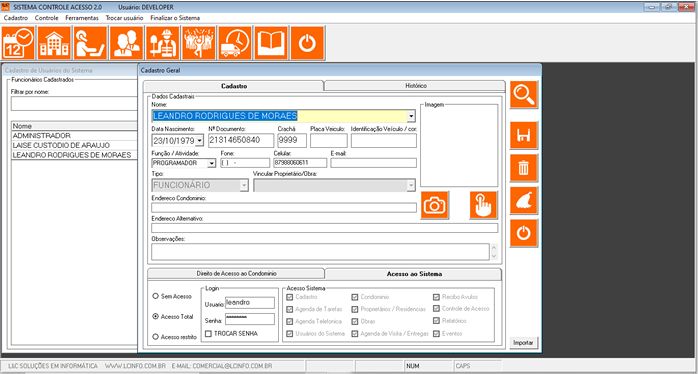Viewport: 698px width, 374px height.
Task: Toggle the Recibo Avulso checkbox
Action: [x=436, y=297]
